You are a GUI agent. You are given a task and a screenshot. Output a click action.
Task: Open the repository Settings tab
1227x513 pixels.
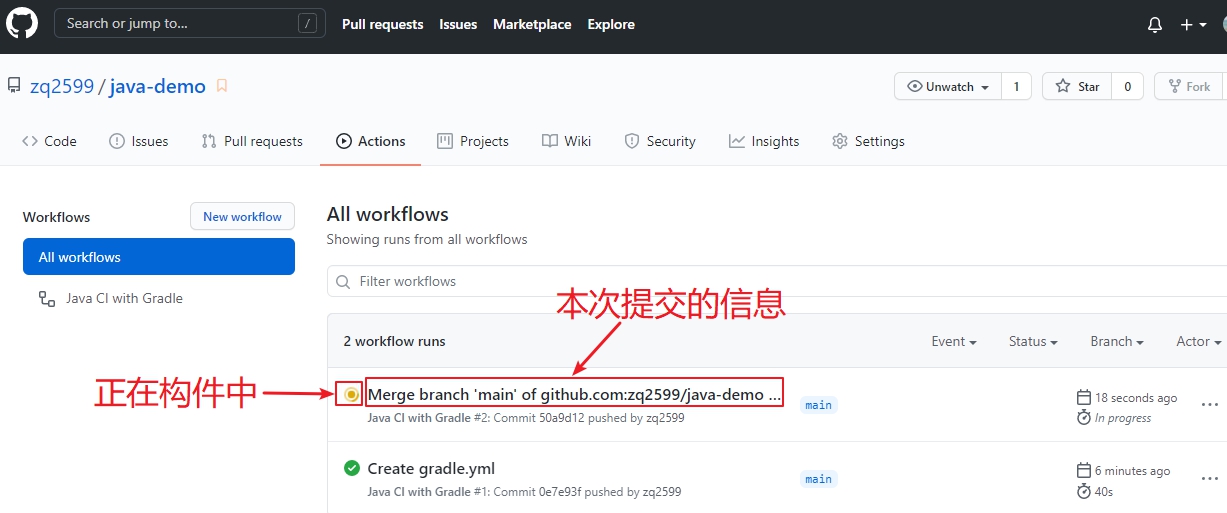tap(868, 141)
